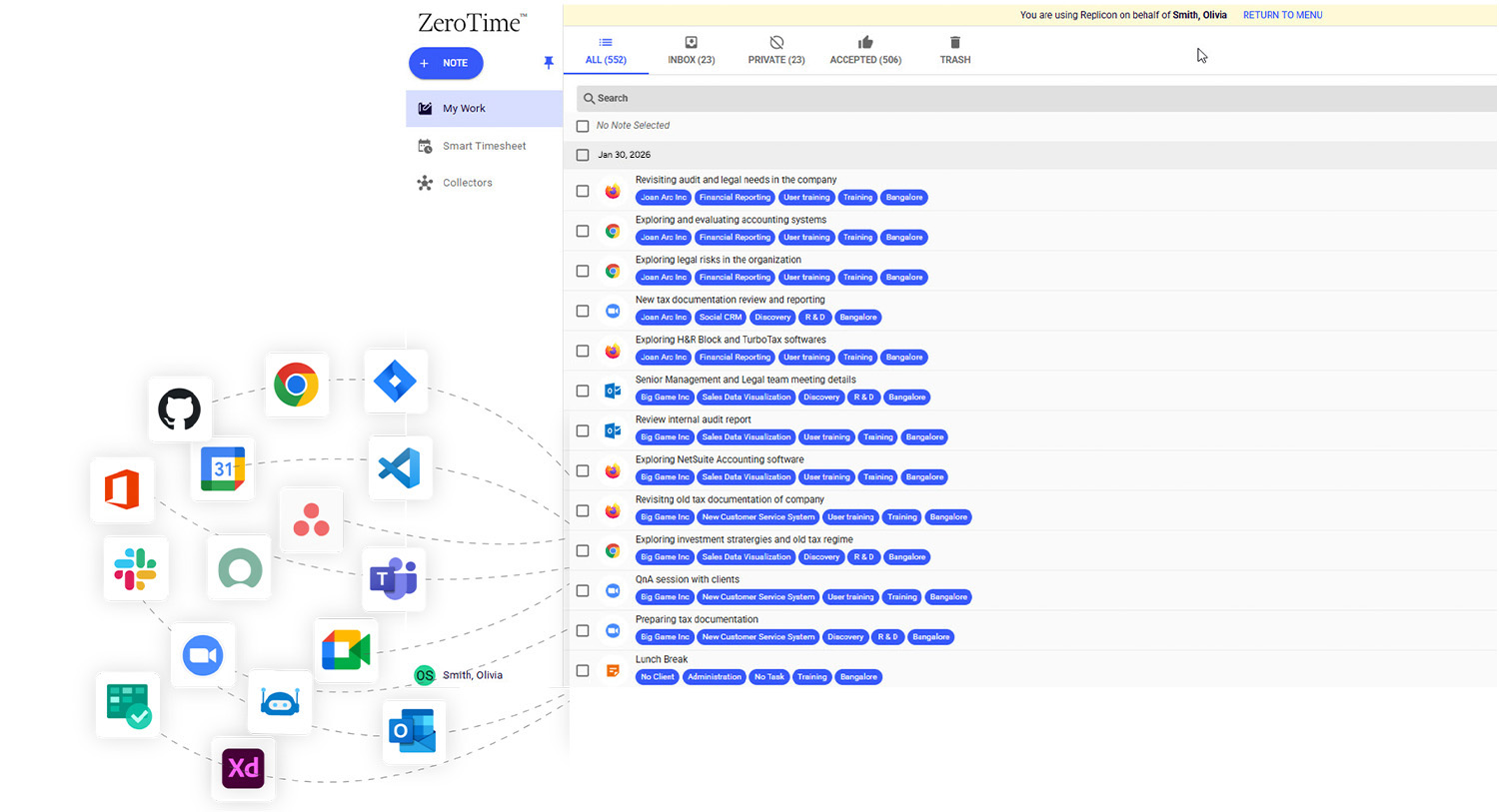Click the RETURN TO MENU link
The width and height of the screenshot is (1499, 812).
tap(1282, 15)
